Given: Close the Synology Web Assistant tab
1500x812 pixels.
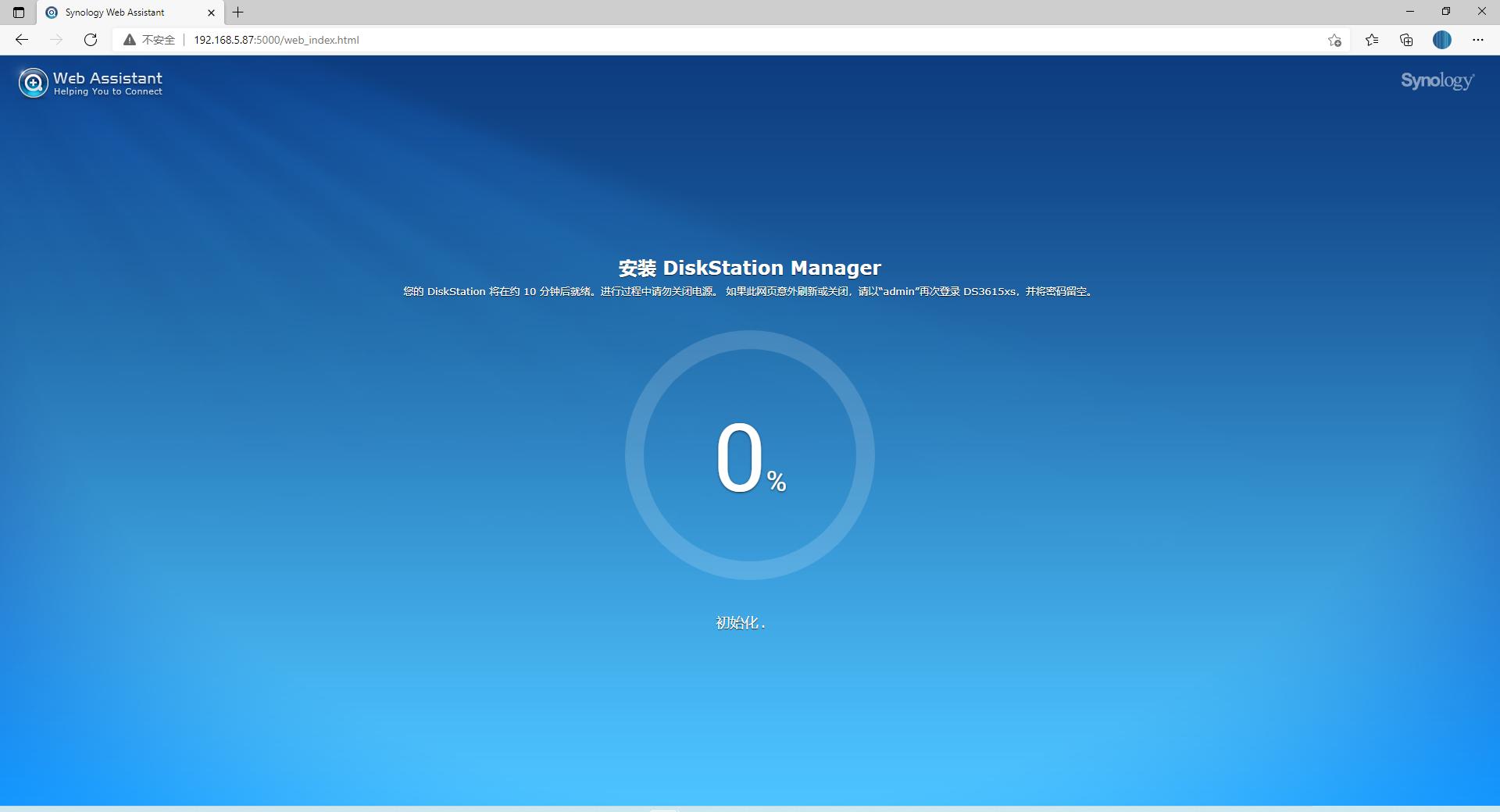Looking at the screenshot, I should (x=211, y=12).
